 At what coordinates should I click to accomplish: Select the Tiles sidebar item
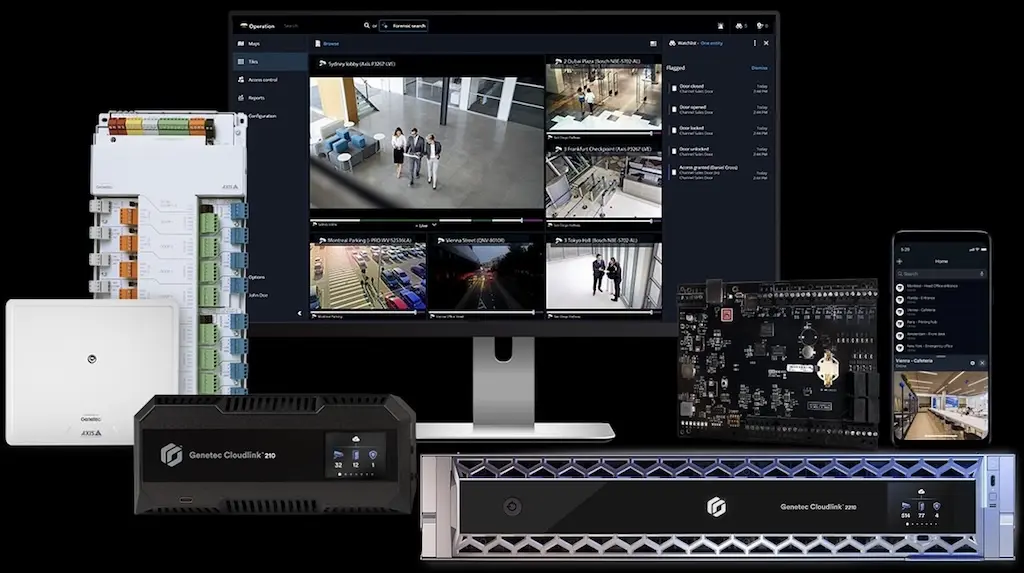click(x=270, y=61)
